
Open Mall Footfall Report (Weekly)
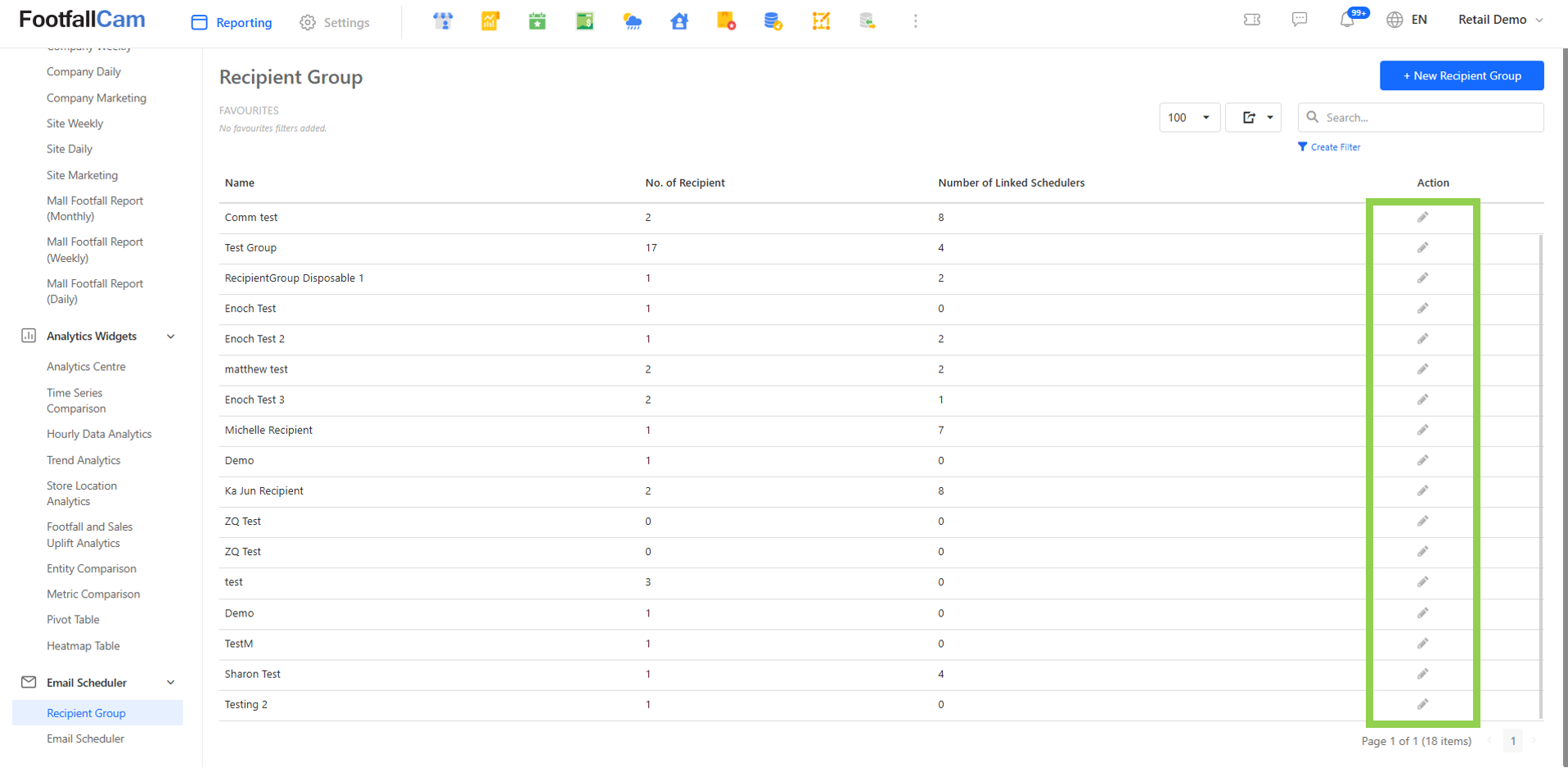click(95, 250)
